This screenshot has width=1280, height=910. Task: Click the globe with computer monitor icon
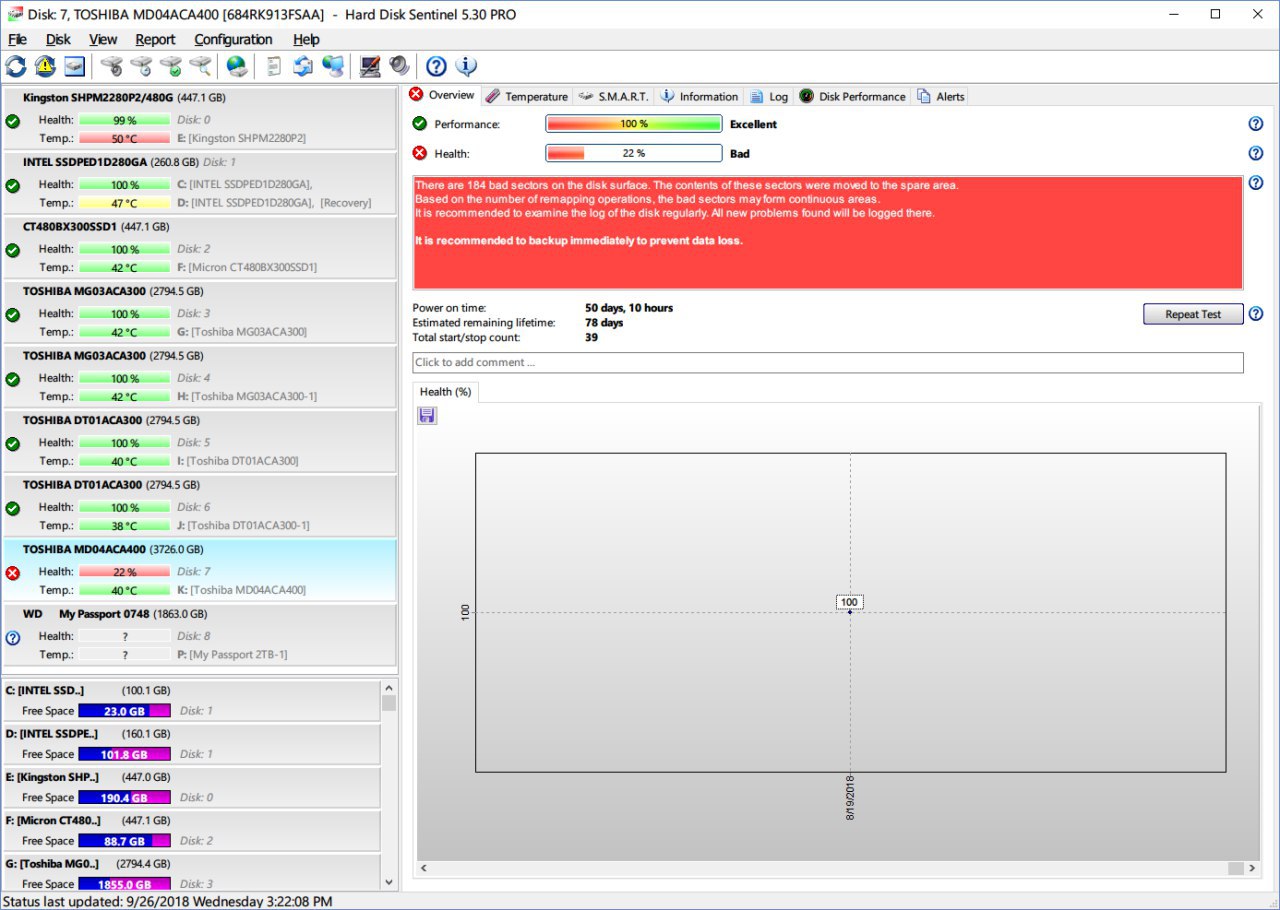334,66
